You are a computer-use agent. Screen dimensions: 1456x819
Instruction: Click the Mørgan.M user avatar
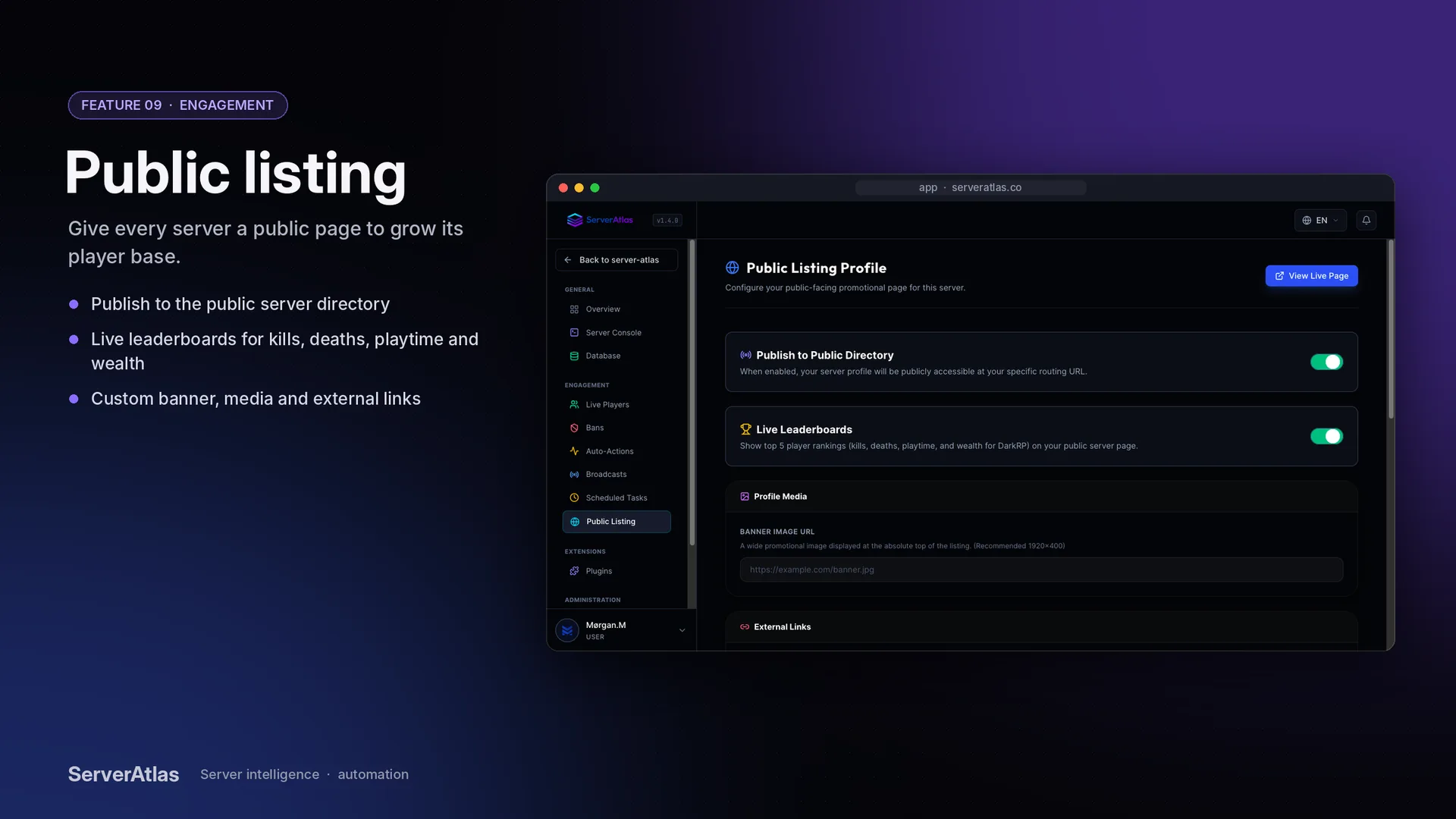click(567, 630)
